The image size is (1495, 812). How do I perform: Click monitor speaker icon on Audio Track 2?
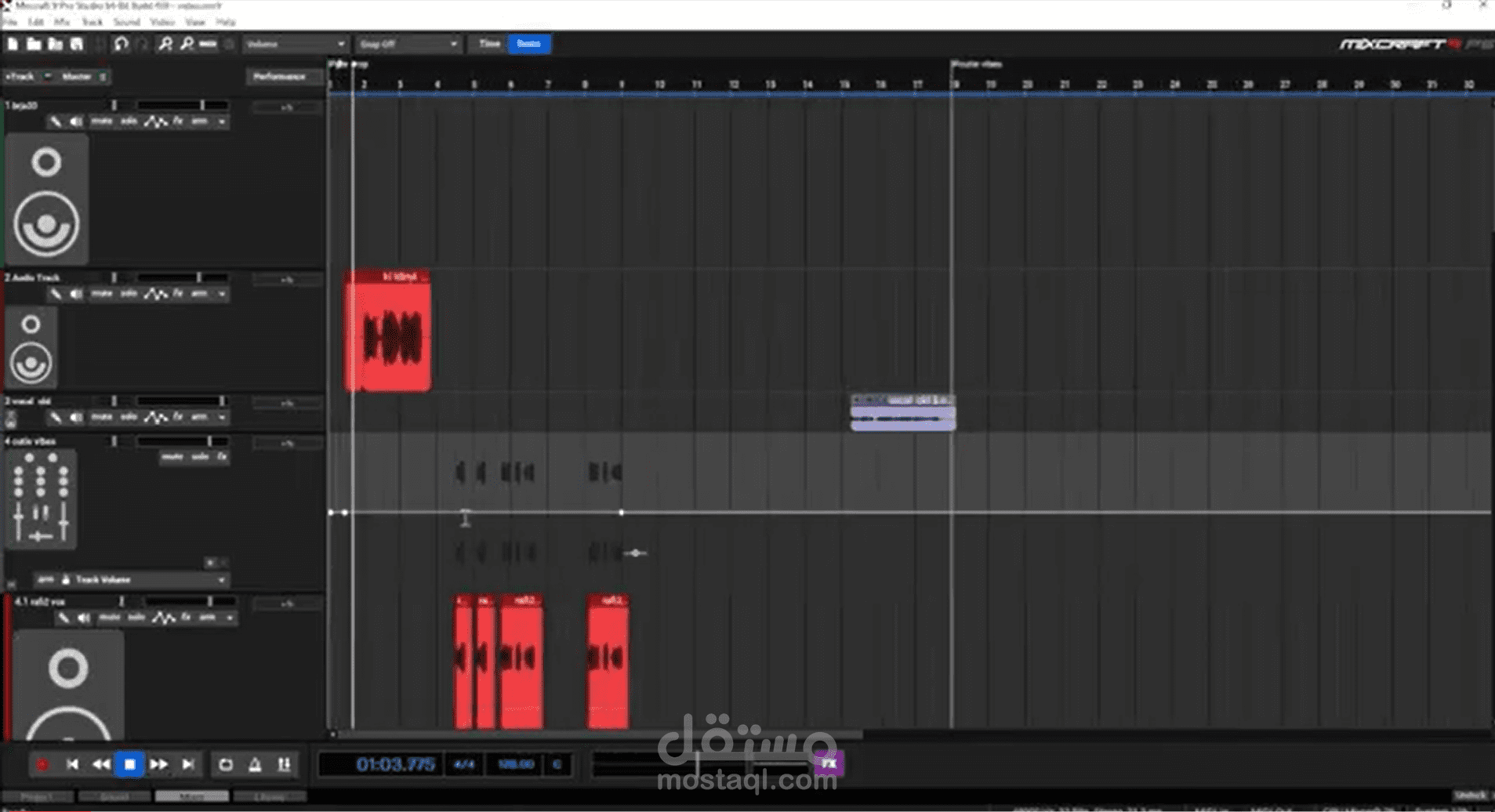pos(76,294)
